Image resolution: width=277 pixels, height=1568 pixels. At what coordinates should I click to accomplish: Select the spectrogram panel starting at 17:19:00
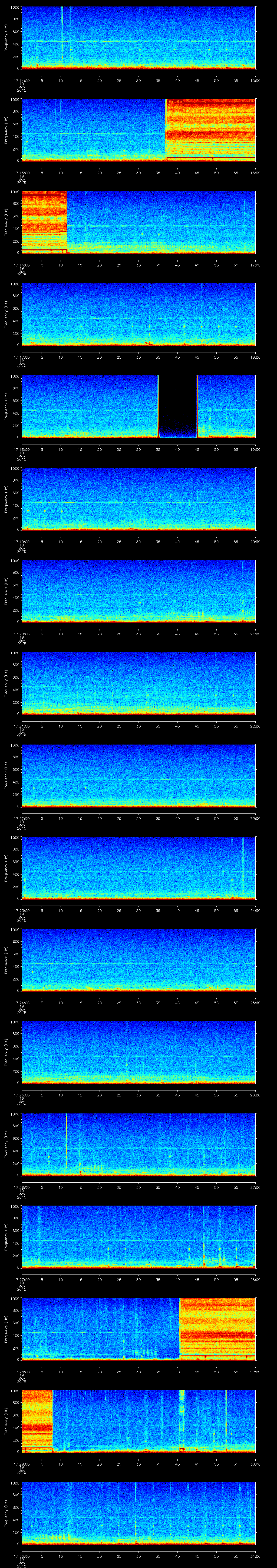[x=138, y=499]
